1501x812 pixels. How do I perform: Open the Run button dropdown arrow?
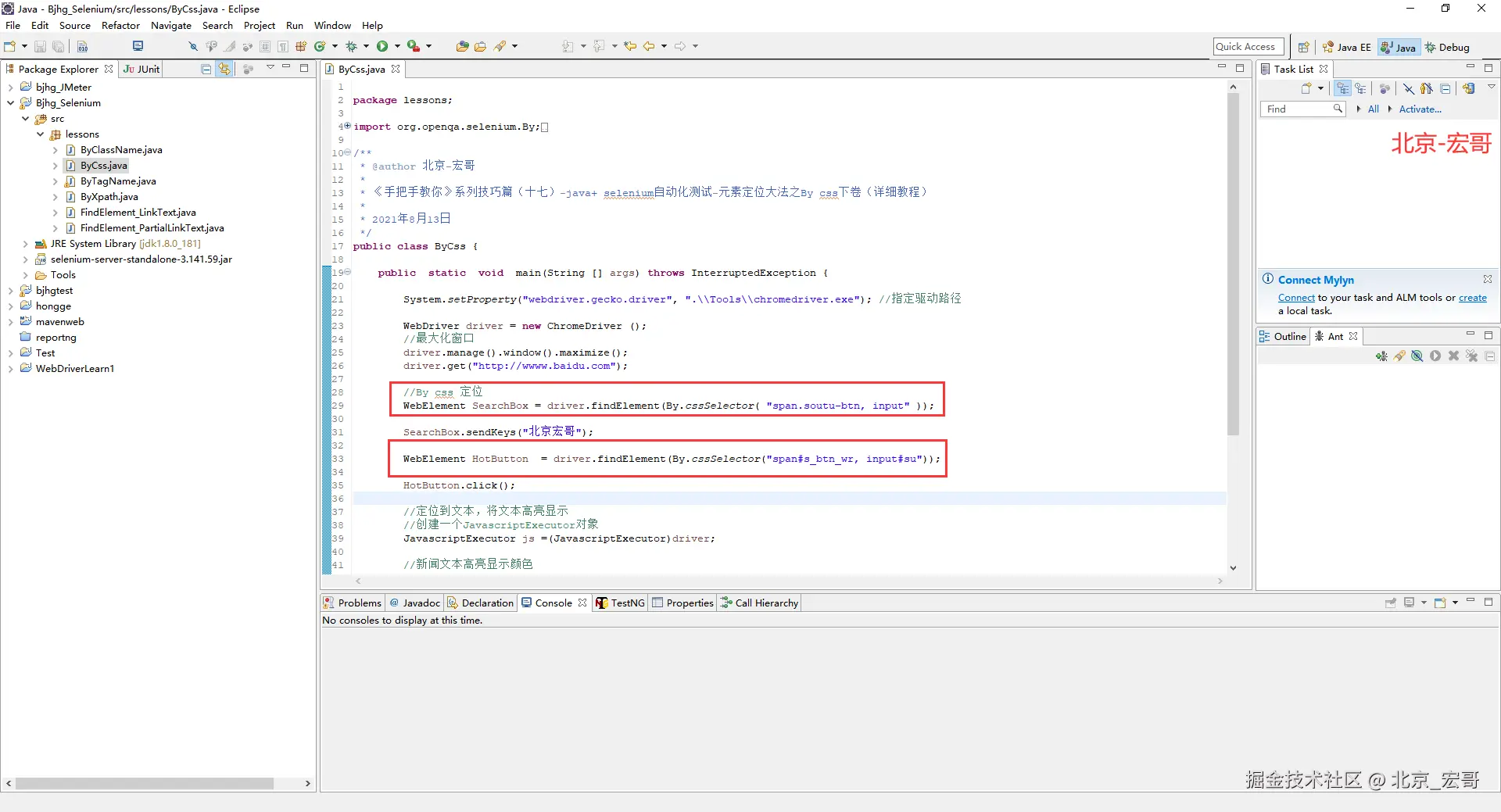pyautogui.click(x=397, y=46)
